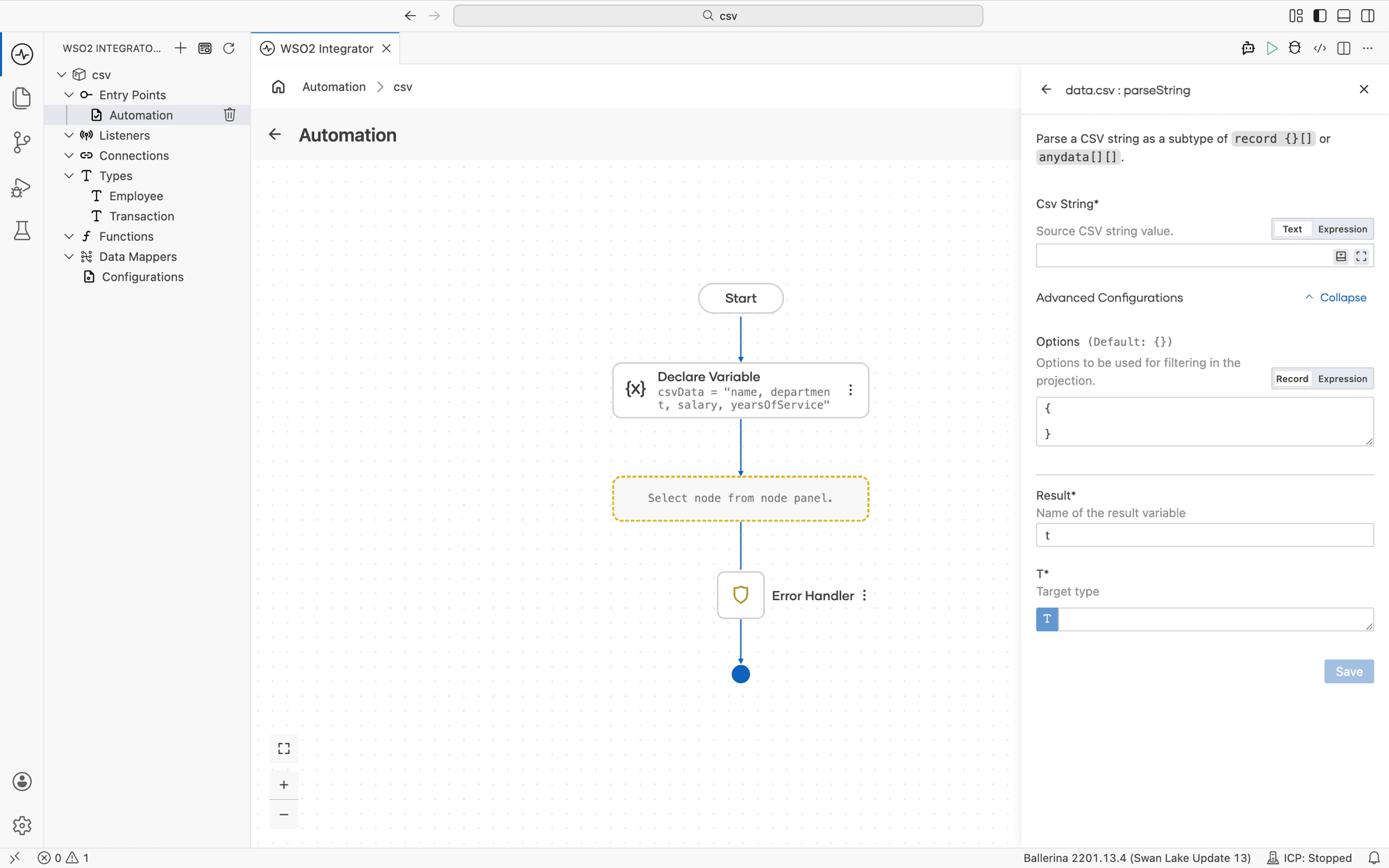Open the Testing flask icon
Image resolution: width=1389 pixels, height=868 pixels.
[x=22, y=231]
